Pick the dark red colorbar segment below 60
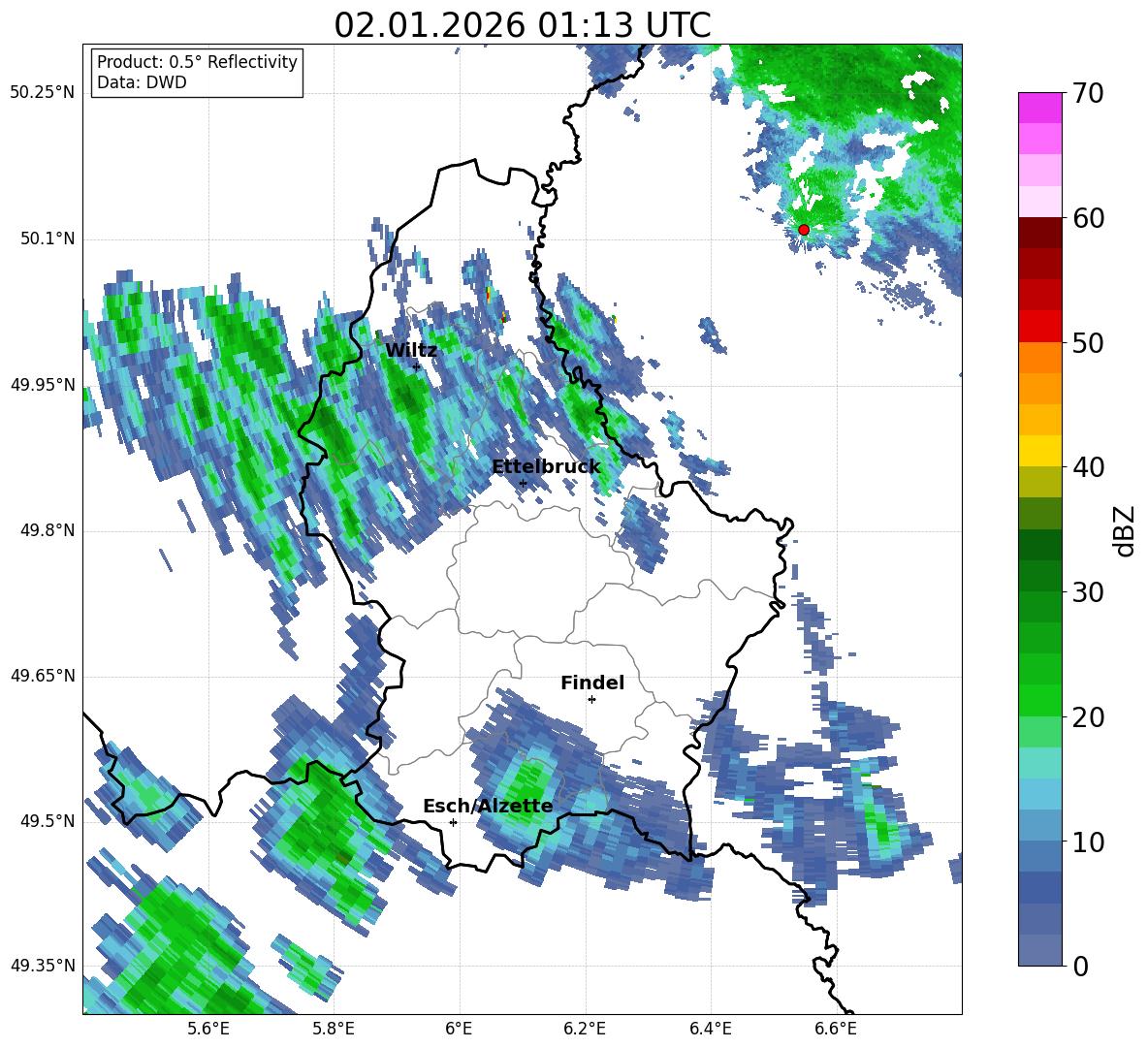 pos(1039,233)
